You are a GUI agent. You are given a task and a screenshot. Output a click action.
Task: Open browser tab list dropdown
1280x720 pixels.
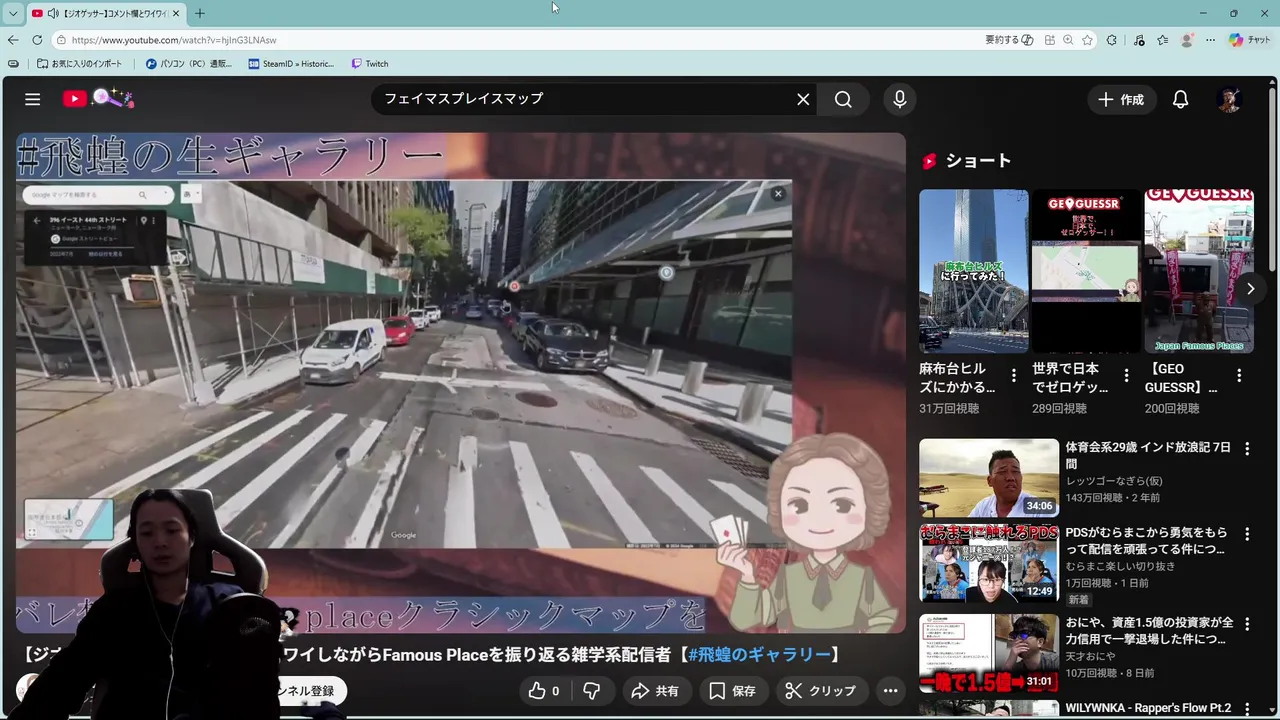(x=13, y=13)
